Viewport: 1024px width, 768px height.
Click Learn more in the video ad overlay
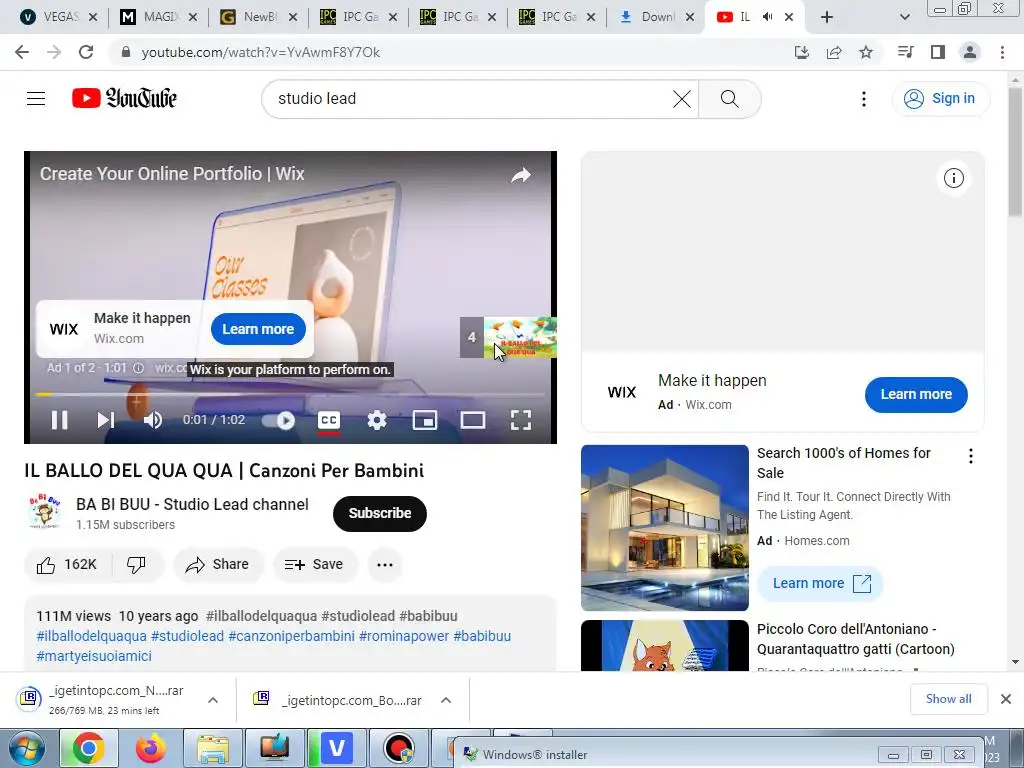pos(258,329)
